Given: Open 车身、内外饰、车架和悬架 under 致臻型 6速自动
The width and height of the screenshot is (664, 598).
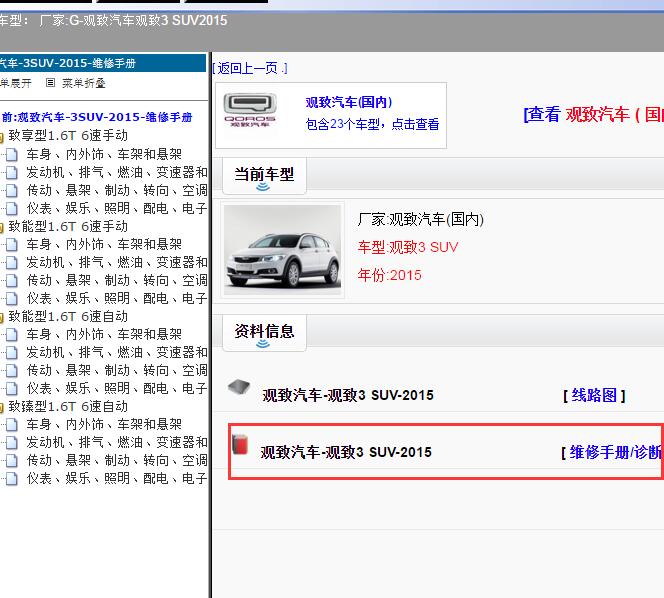Looking at the screenshot, I should 104,424.
